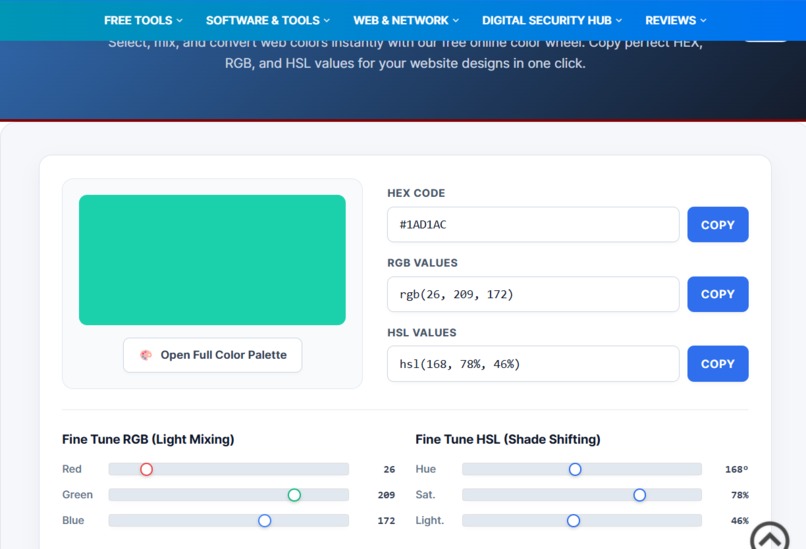Viewport: 806px width, 549px height.
Task: Open the DIGITAL SECURITY HUB menu
Action: (552, 21)
